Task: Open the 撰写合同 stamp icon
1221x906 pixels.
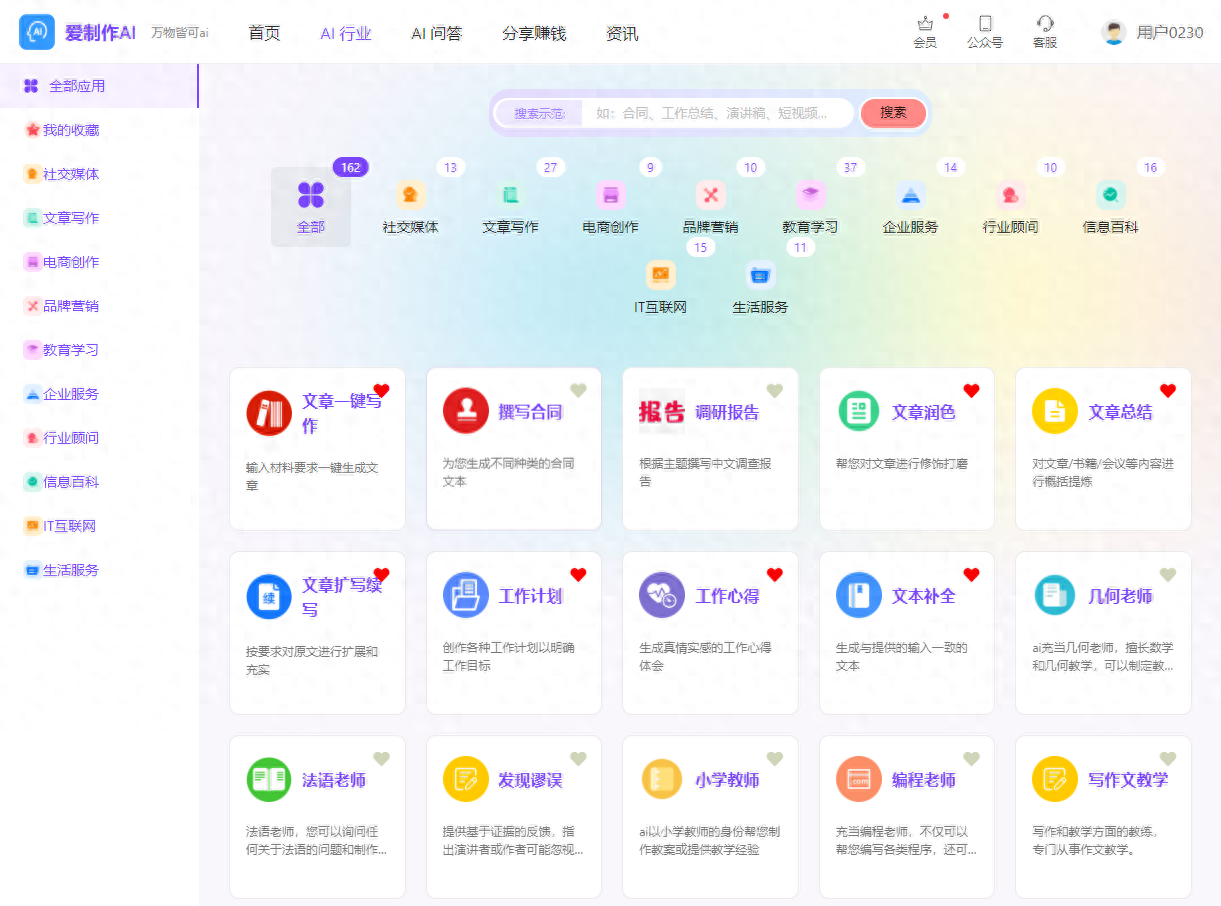Action: click(x=466, y=411)
